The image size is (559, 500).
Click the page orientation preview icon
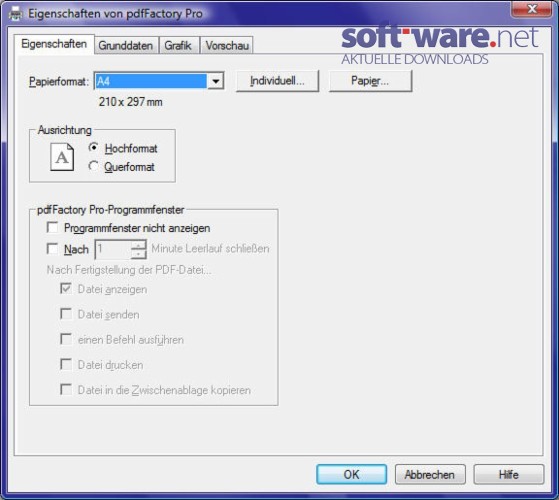62,157
